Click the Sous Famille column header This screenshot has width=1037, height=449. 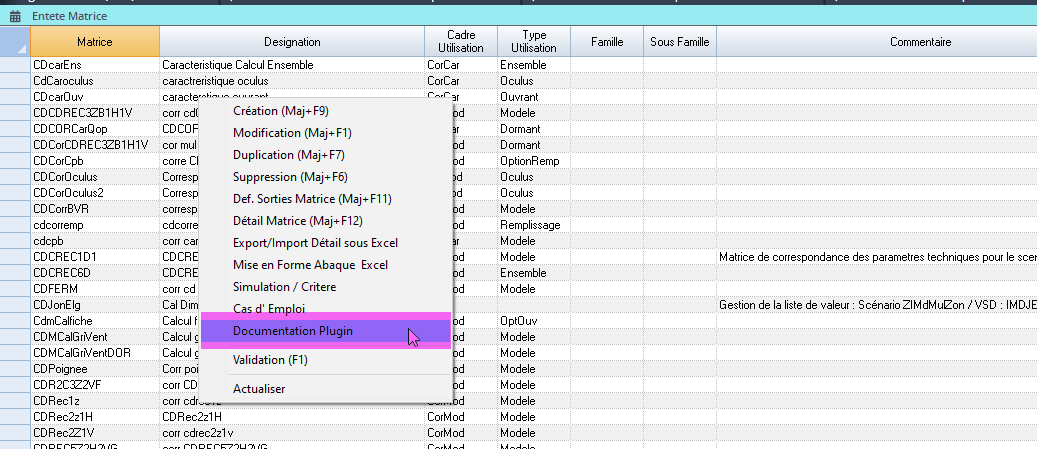click(679, 42)
